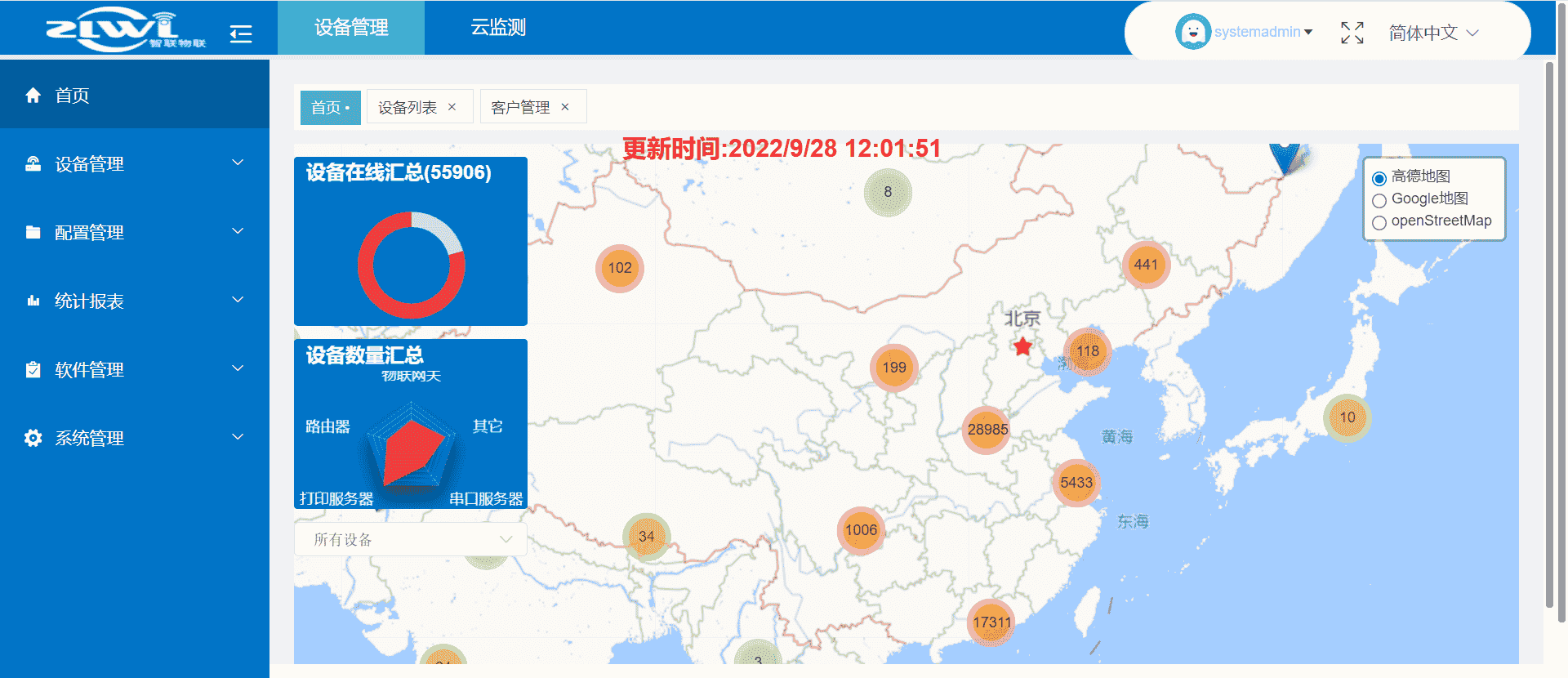Image resolution: width=1568 pixels, height=678 pixels.
Task: Click the clipboard icon for 软件管理
Action: (x=33, y=369)
